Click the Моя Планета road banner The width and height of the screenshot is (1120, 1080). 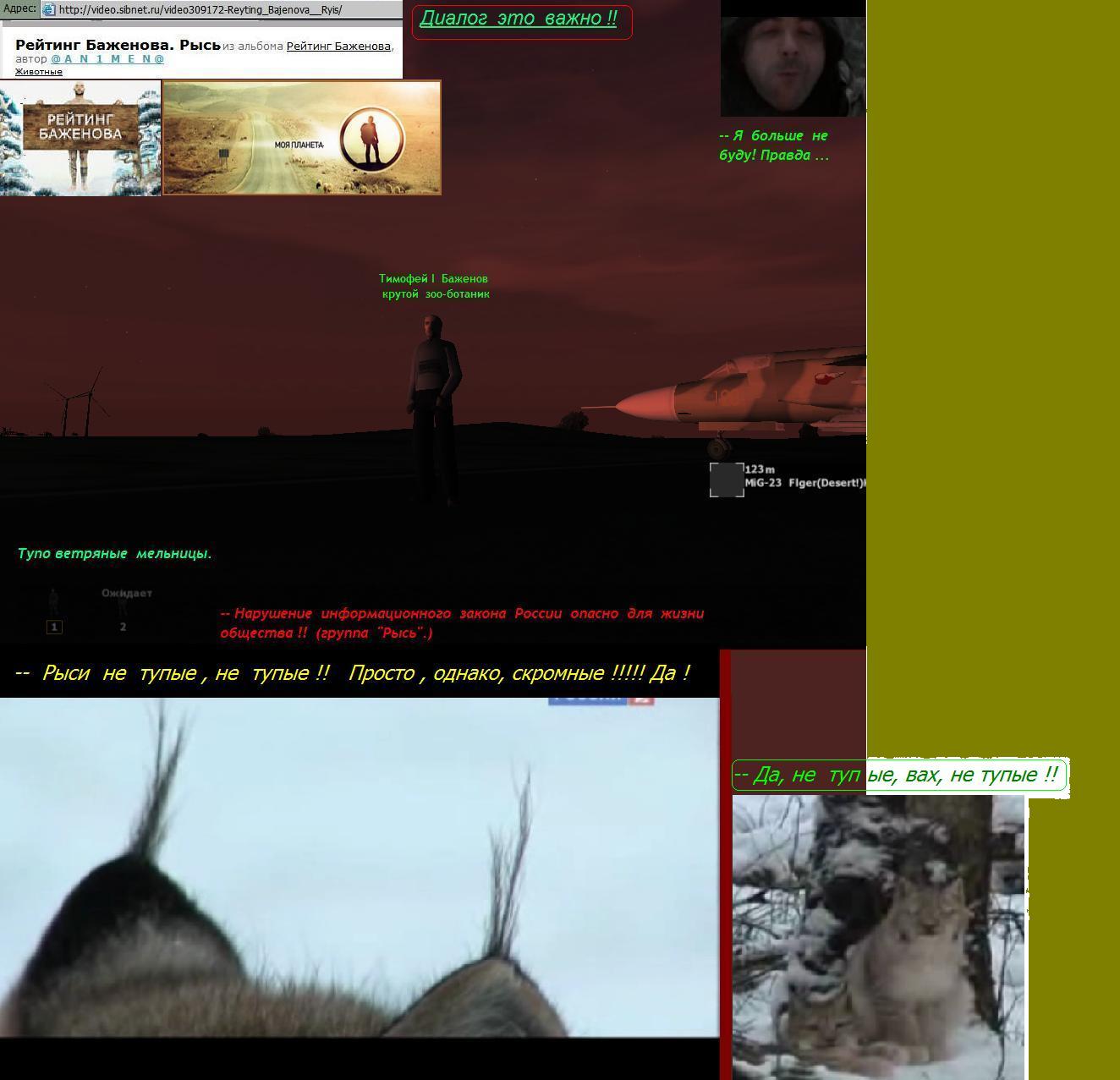[x=254, y=139]
